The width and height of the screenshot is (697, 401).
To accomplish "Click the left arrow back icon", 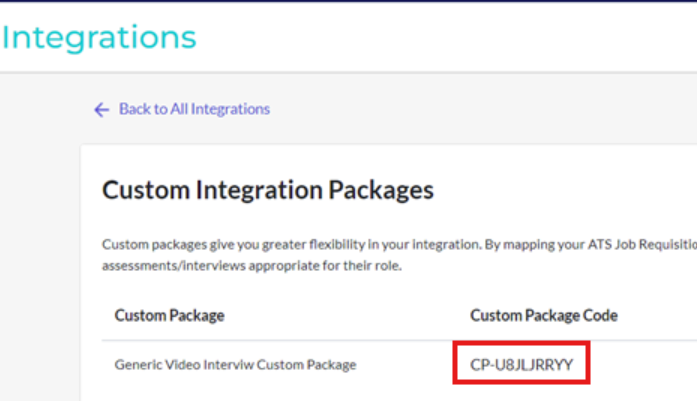I will pos(101,110).
